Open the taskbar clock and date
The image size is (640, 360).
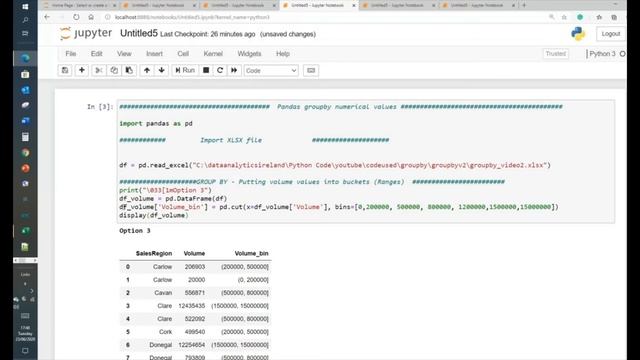coord(25,333)
